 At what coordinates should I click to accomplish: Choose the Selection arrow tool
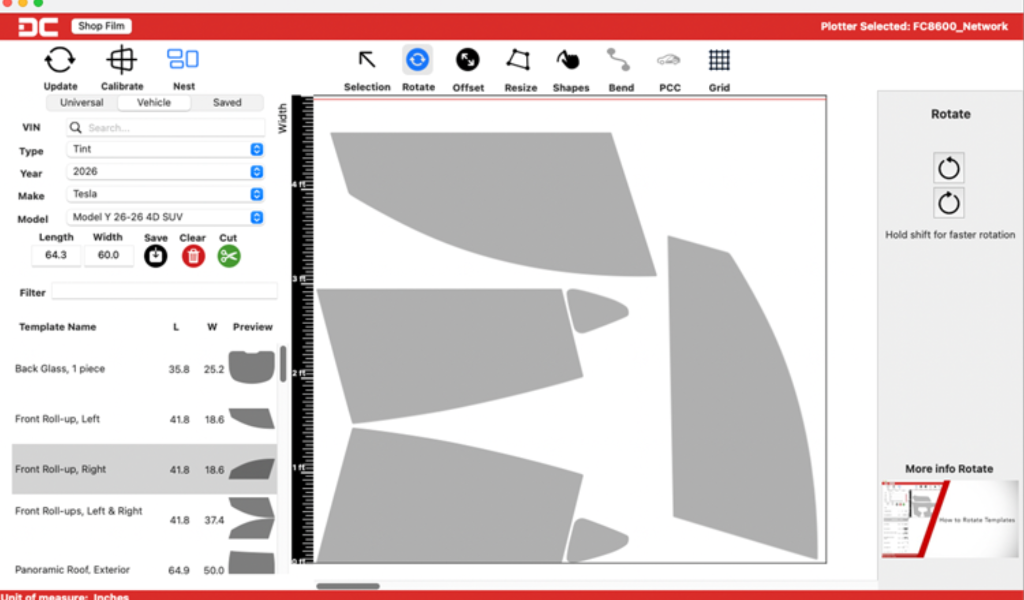(x=367, y=60)
